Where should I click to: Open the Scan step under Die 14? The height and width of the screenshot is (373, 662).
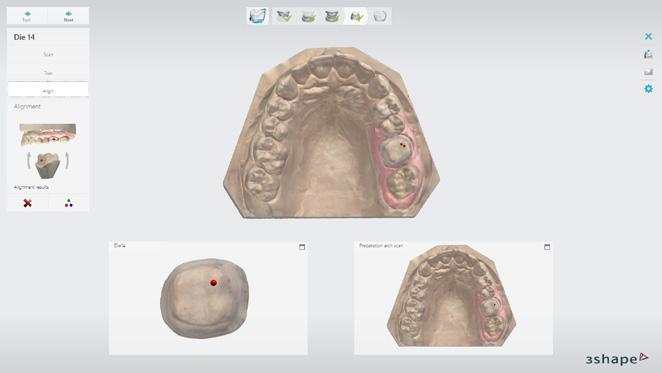click(48, 54)
